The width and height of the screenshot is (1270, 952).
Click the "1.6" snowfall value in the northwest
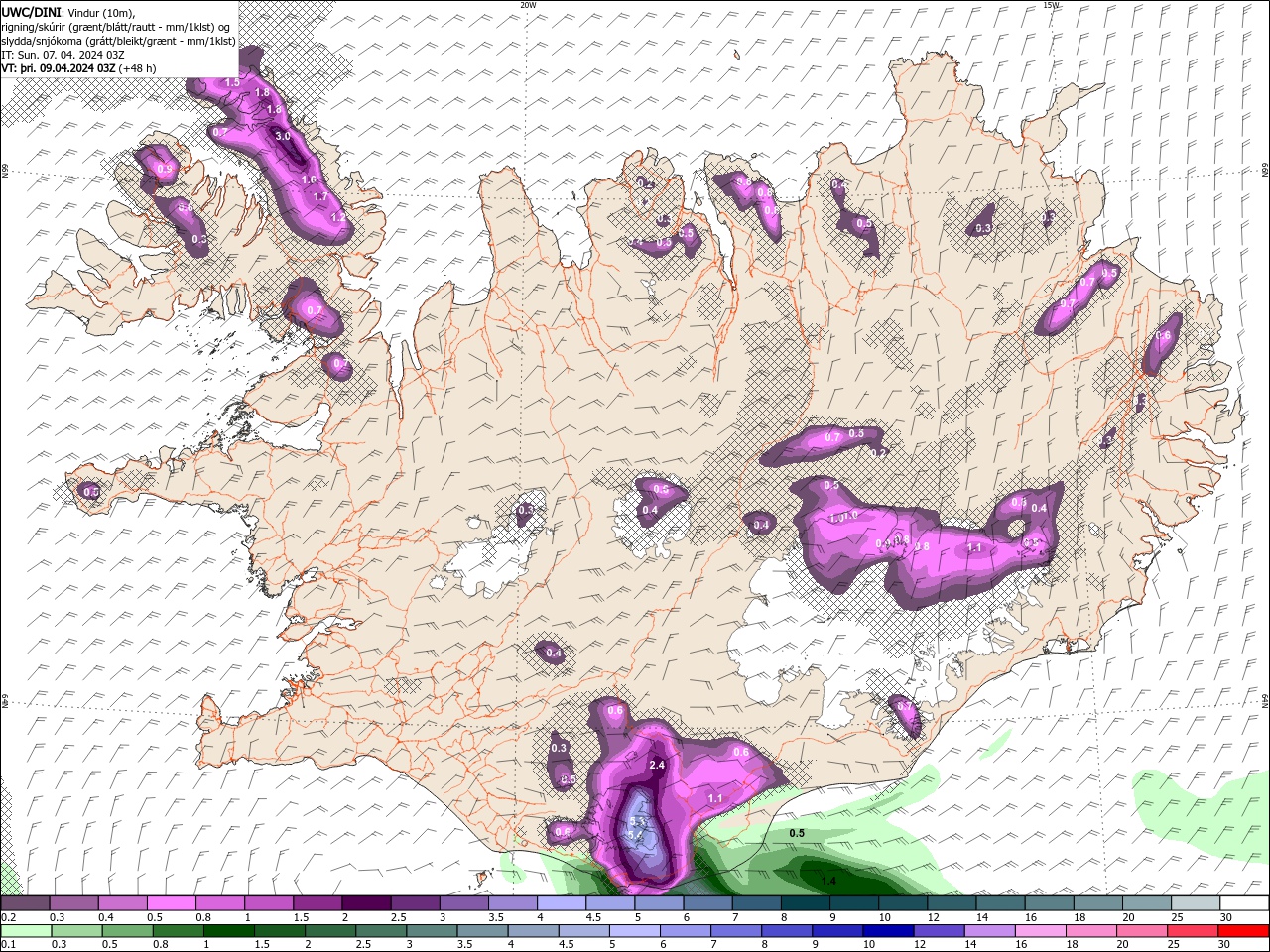coord(309,180)
